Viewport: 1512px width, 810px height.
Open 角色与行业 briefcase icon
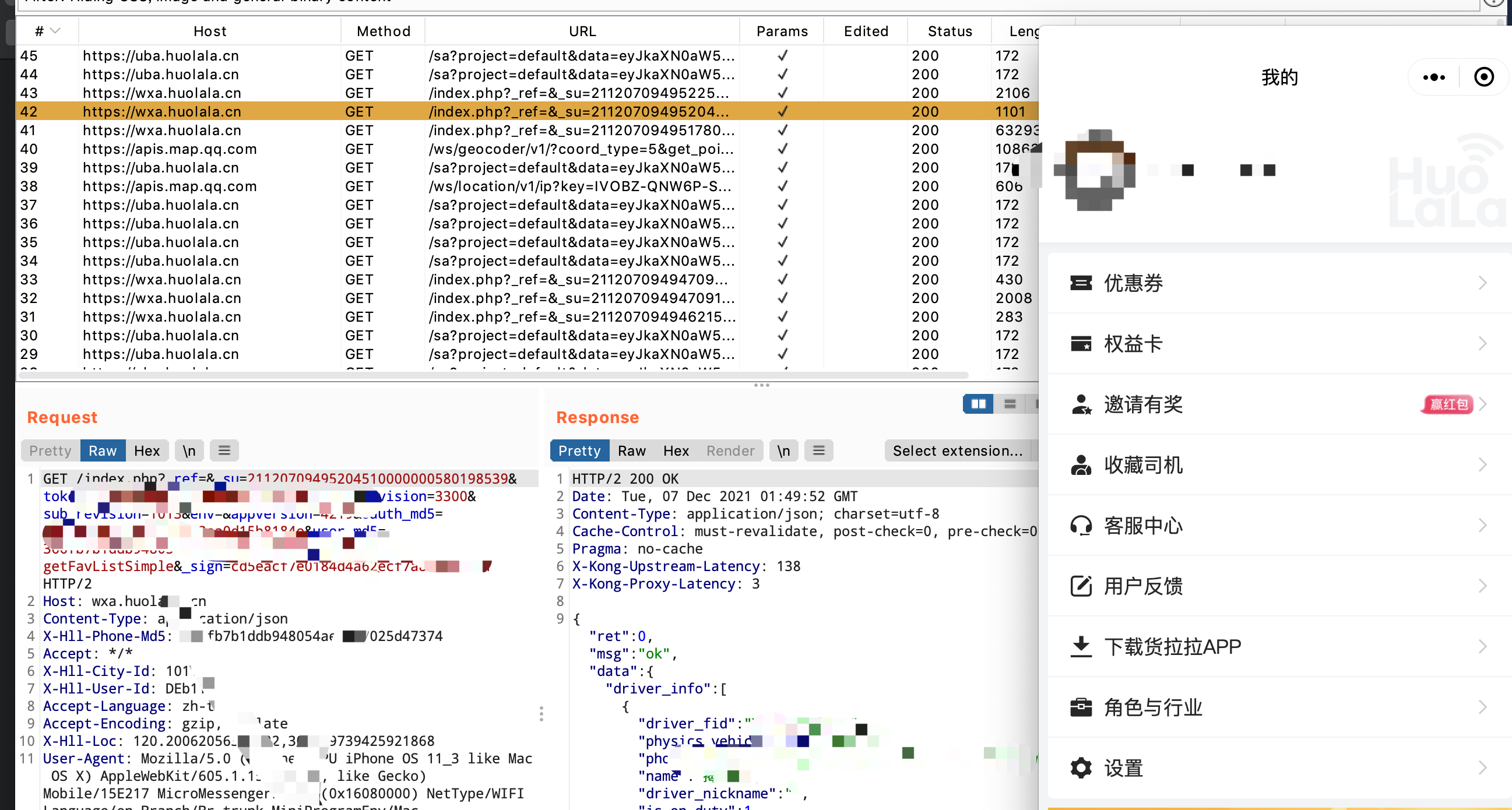pyautogui.click(x=1081, y=707)
